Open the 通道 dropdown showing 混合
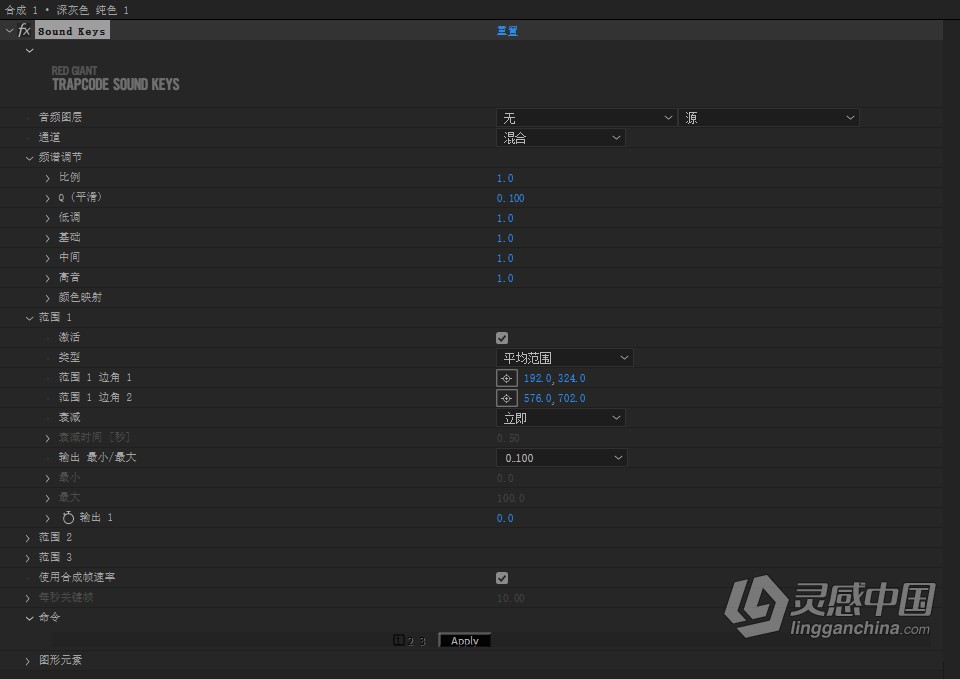 (x=560, y=138)
